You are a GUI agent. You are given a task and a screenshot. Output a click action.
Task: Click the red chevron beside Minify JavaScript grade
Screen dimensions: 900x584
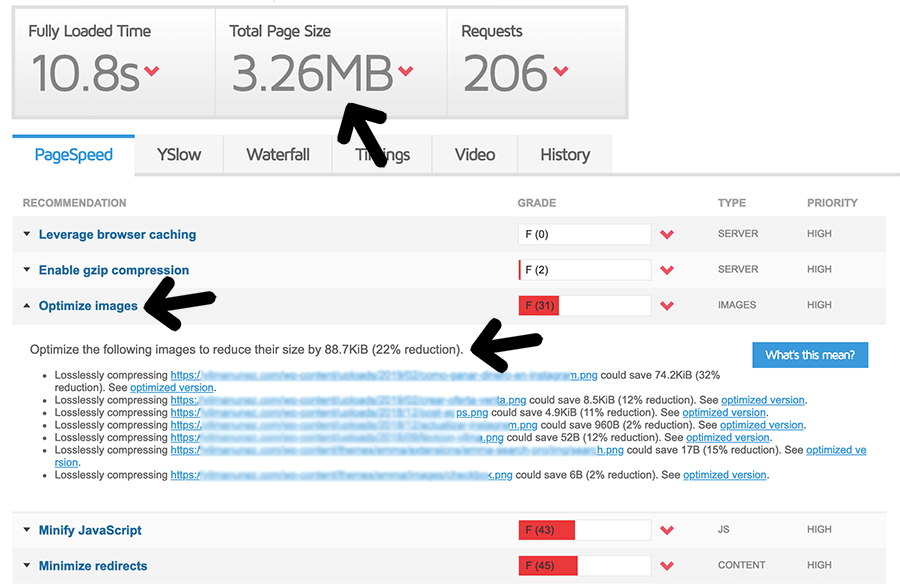coord(667,530)
